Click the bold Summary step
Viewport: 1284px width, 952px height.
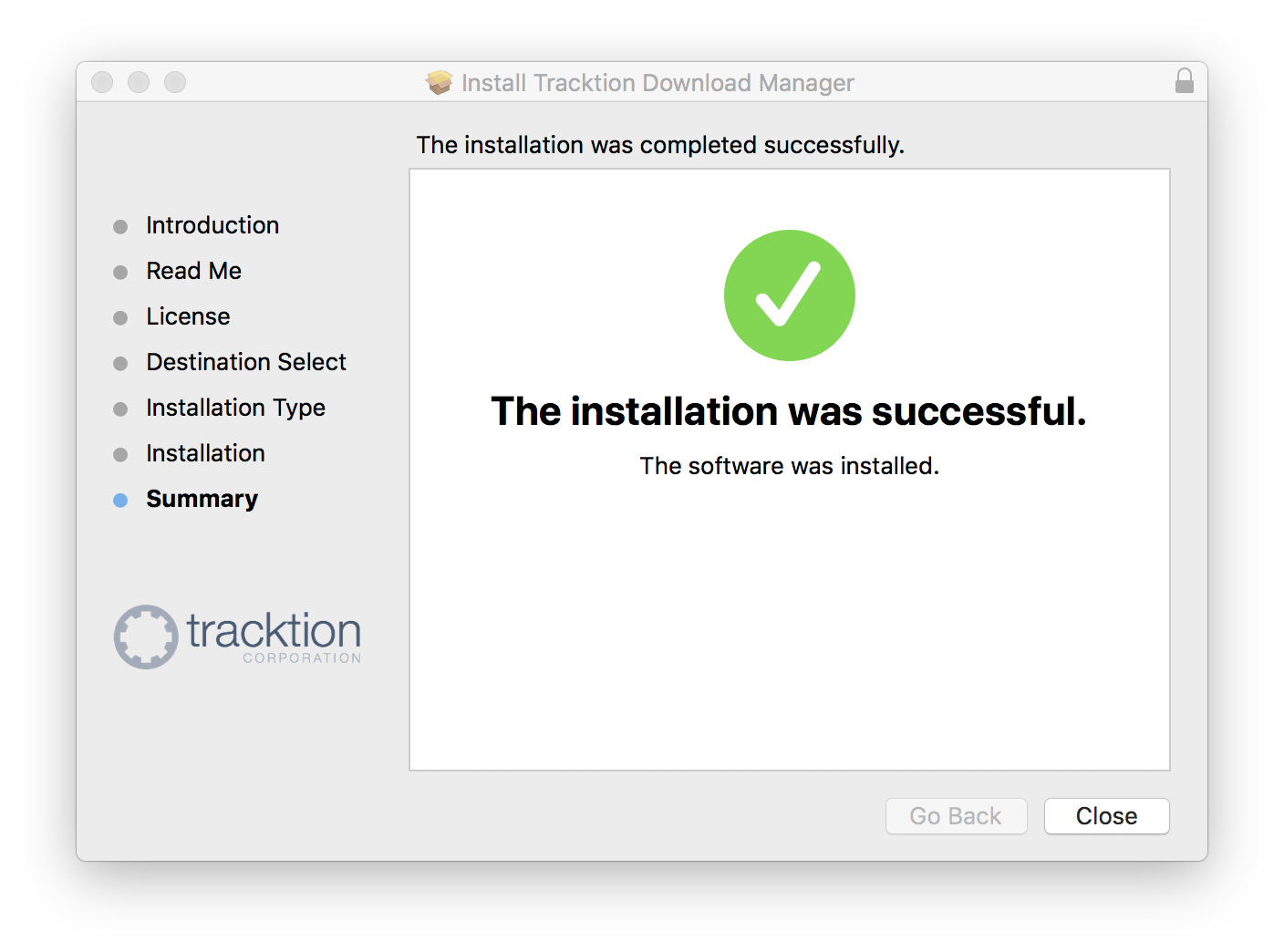tap(202, 499)
